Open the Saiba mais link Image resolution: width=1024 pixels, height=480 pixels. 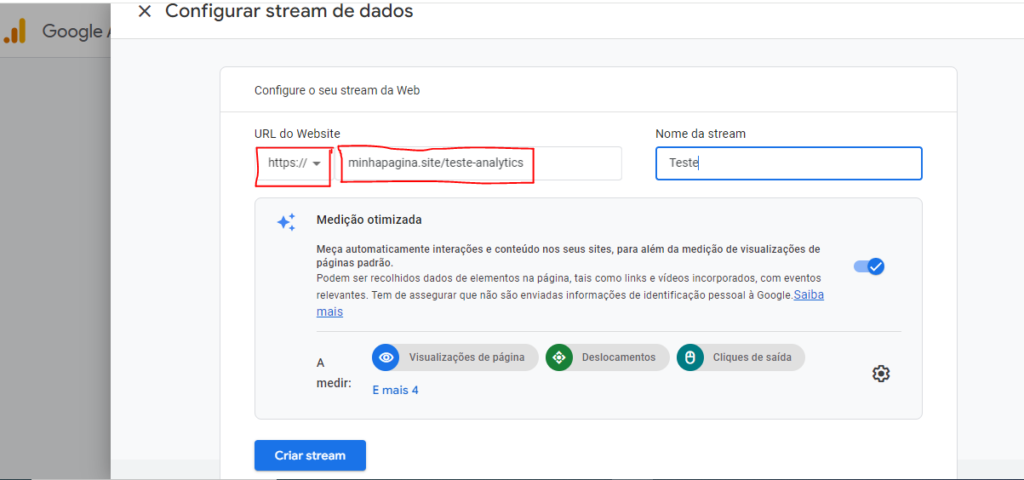pos(570,303)
